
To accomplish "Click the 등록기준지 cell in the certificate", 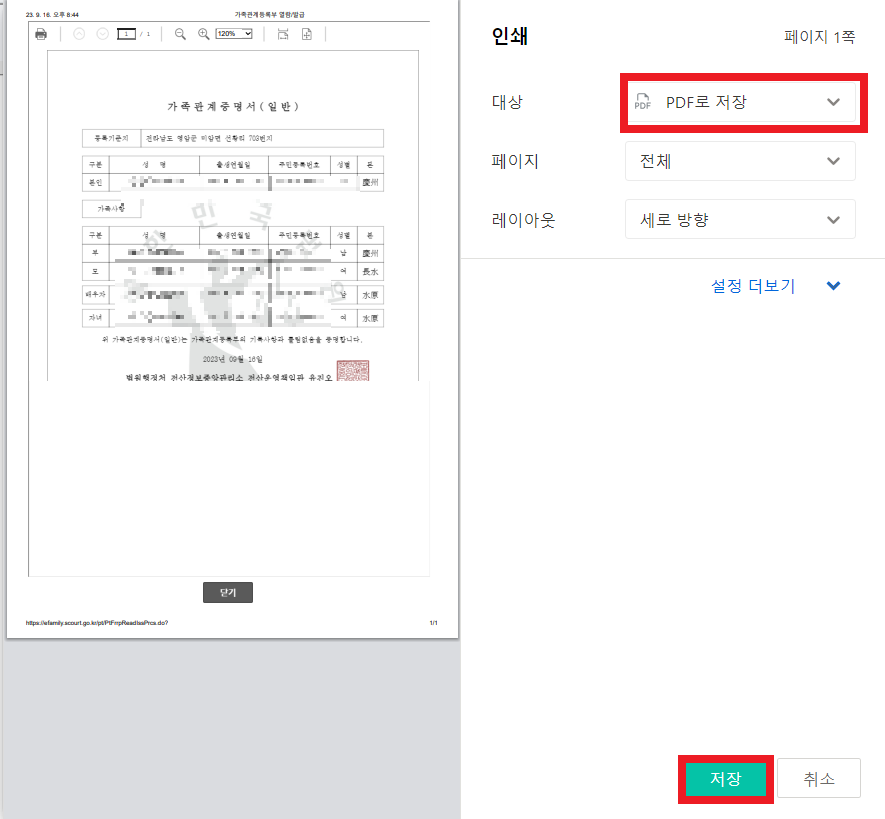I will 111,138.
